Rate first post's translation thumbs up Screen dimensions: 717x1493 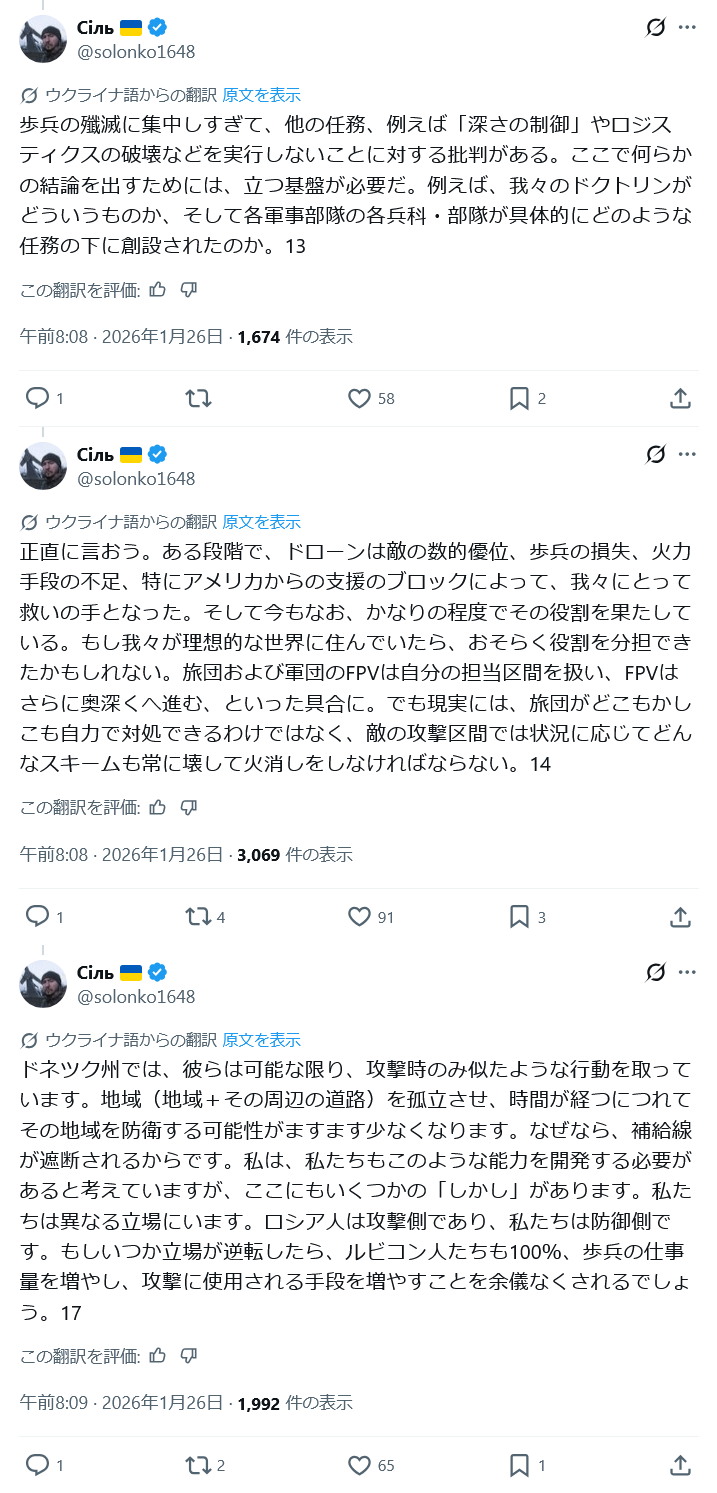click(157, 289)
